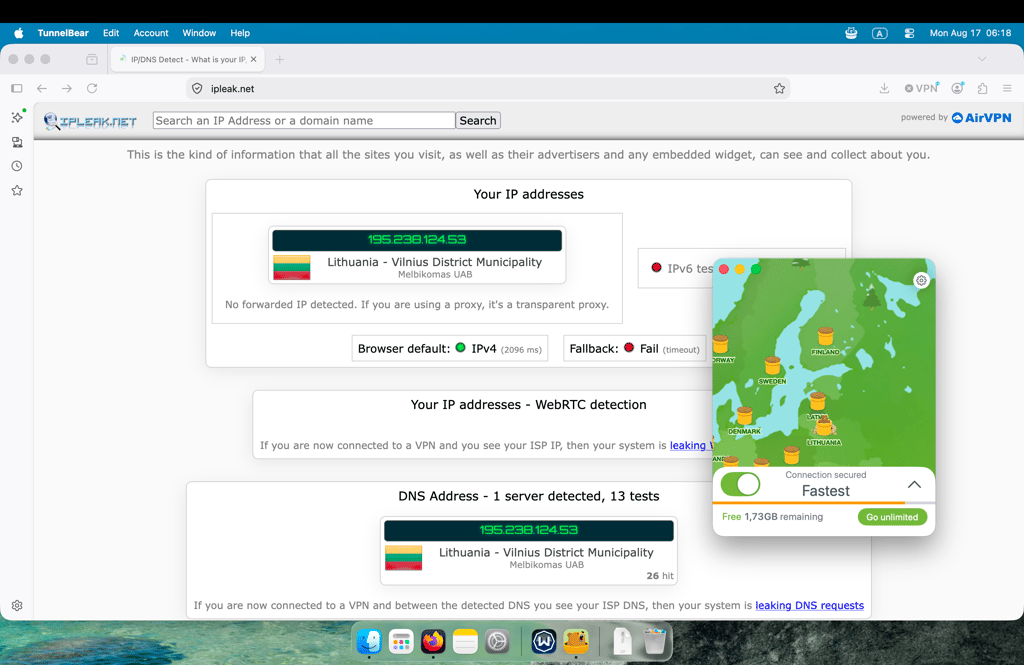Open Firefox View icon beside tabs
The width and height of the screenshot is (1024, 665).
click(92, 59)
